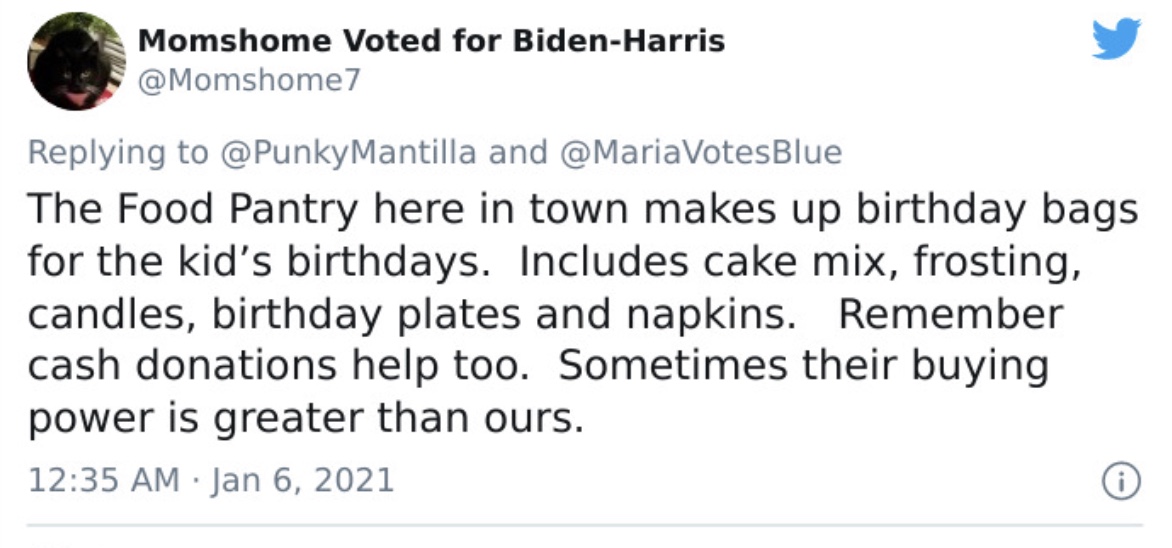
Task: Click the "Replying to" label text
Action: (119, 153)
